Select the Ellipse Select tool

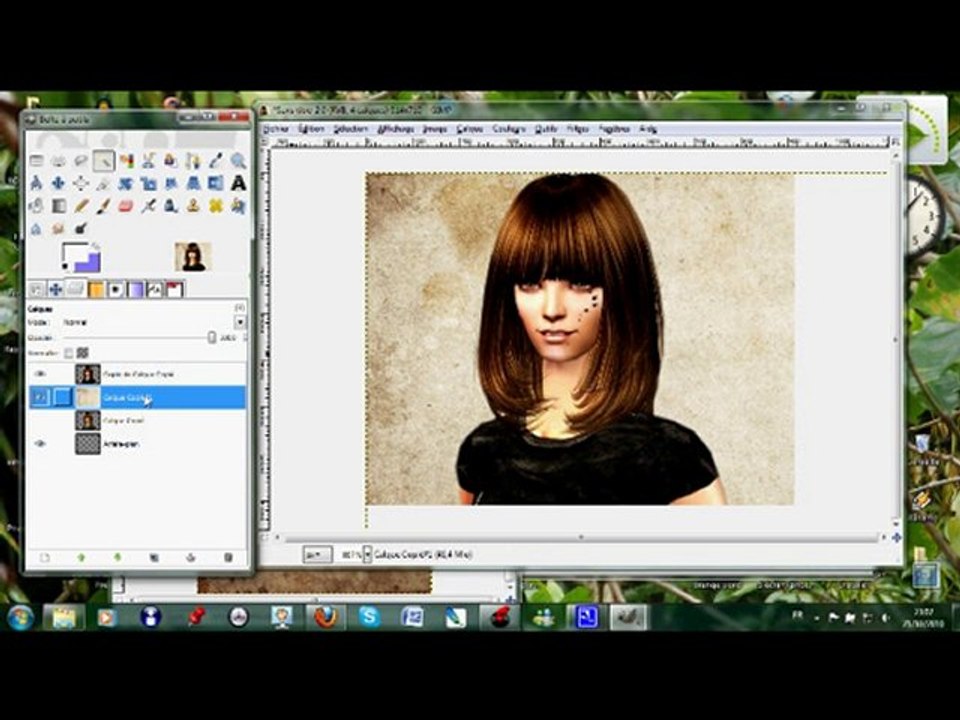58,161
